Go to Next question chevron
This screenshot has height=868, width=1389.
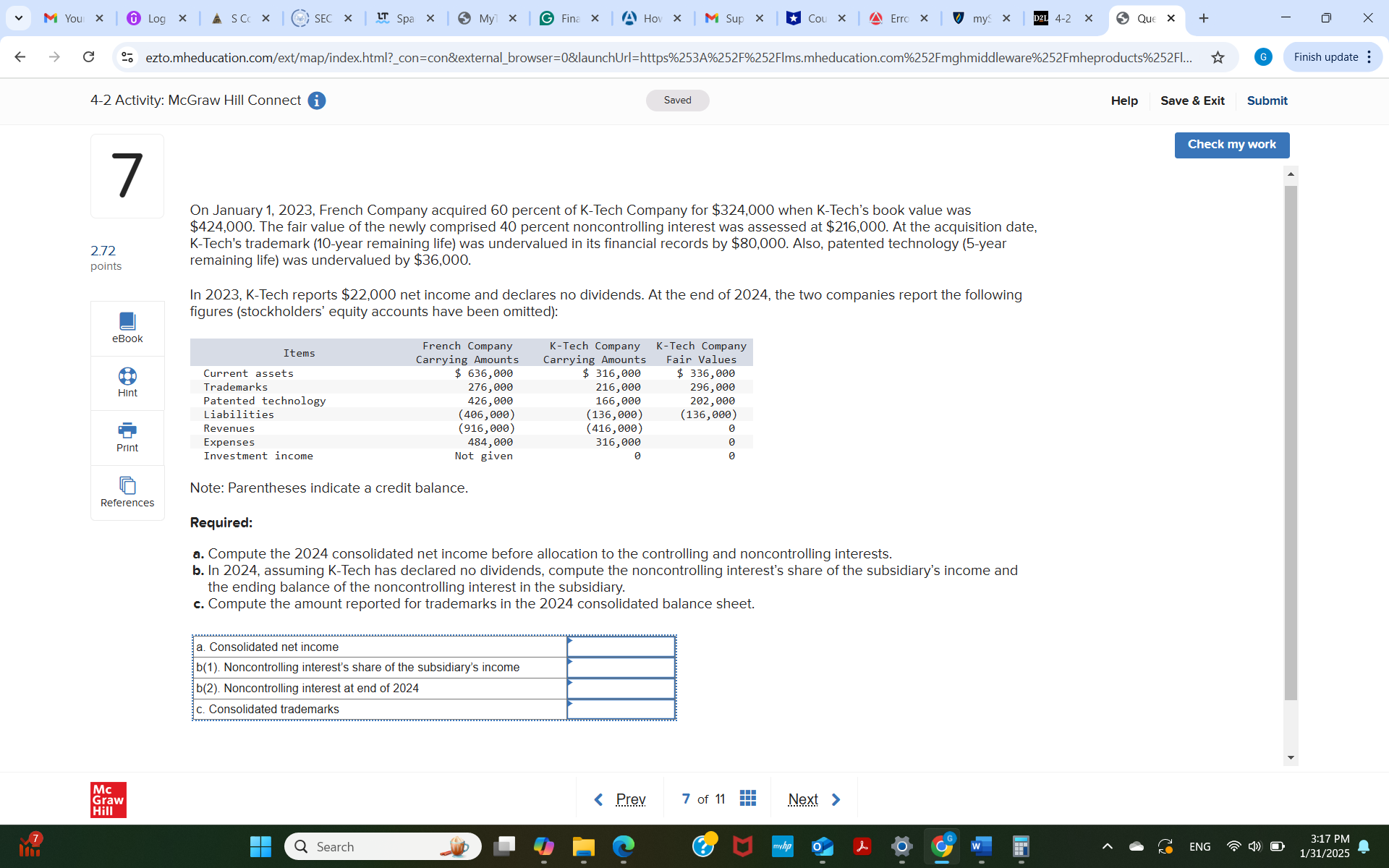coord(836,799)
